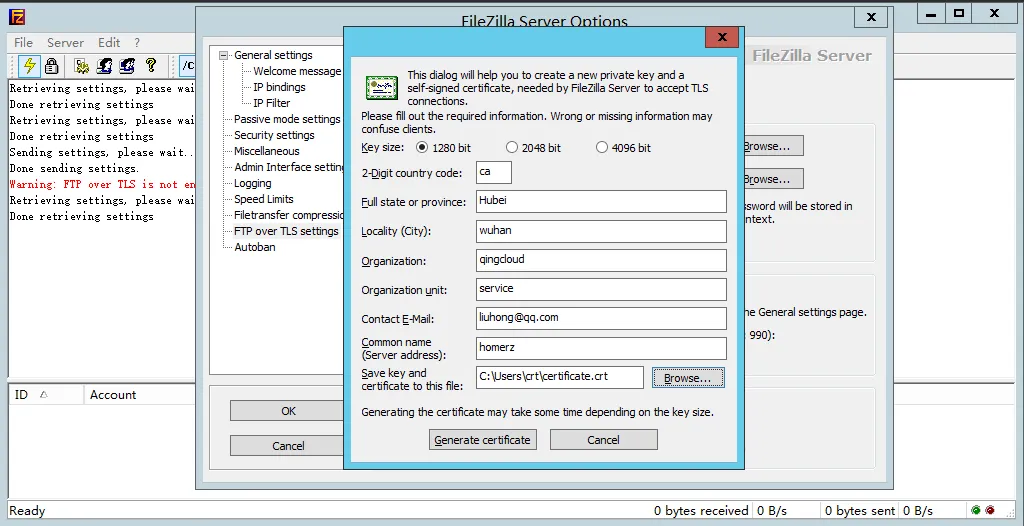The height and width of the screenshot is (526, 1024).
Task: Open the Edit menu
Action: point(109,42)
